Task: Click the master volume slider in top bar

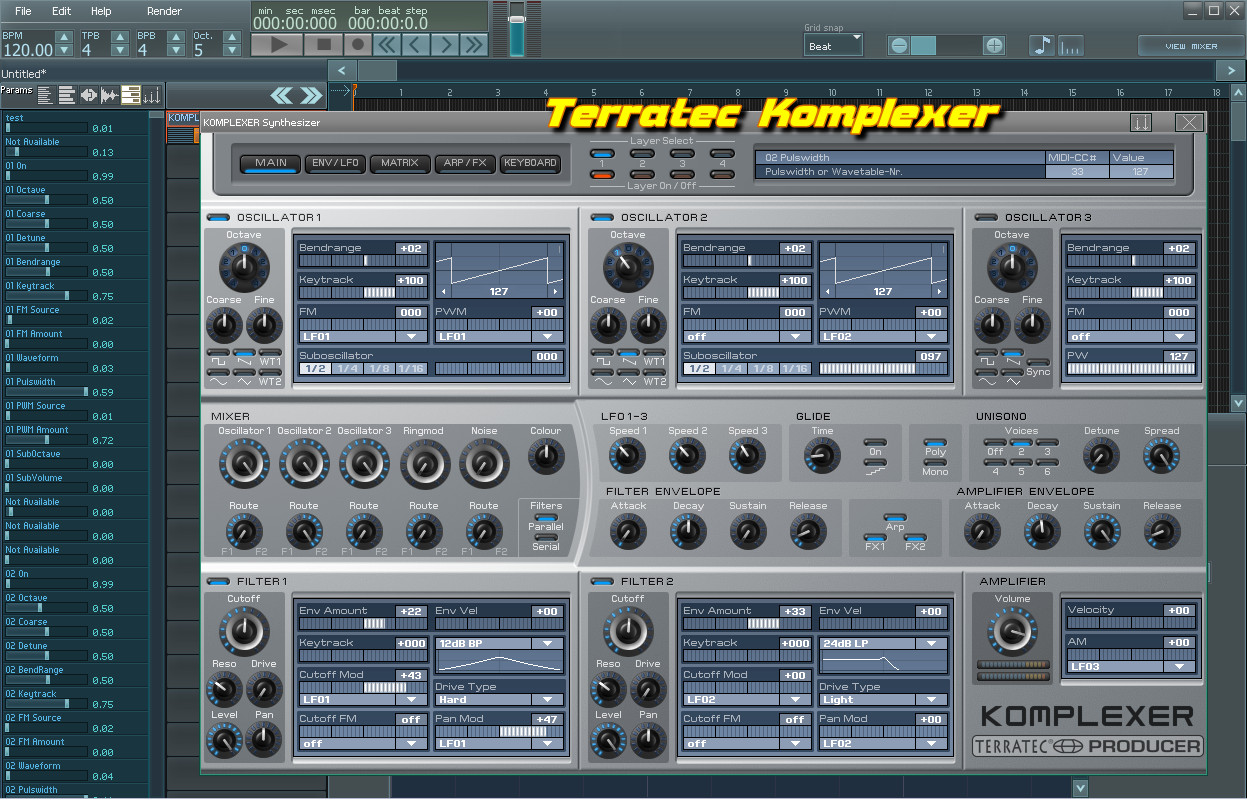Action: tap(517, 29)
